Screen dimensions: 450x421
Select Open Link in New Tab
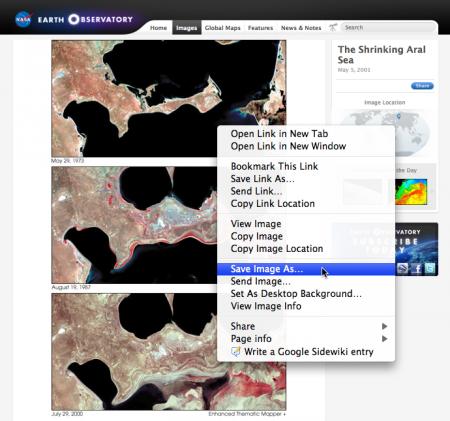[x=279, y=134]
